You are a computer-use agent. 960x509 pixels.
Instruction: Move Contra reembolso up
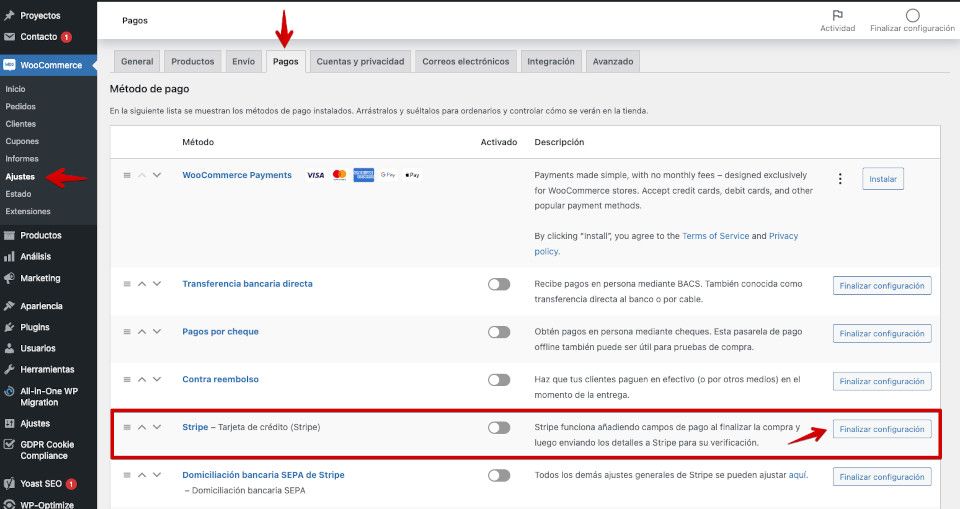point(141,380)
